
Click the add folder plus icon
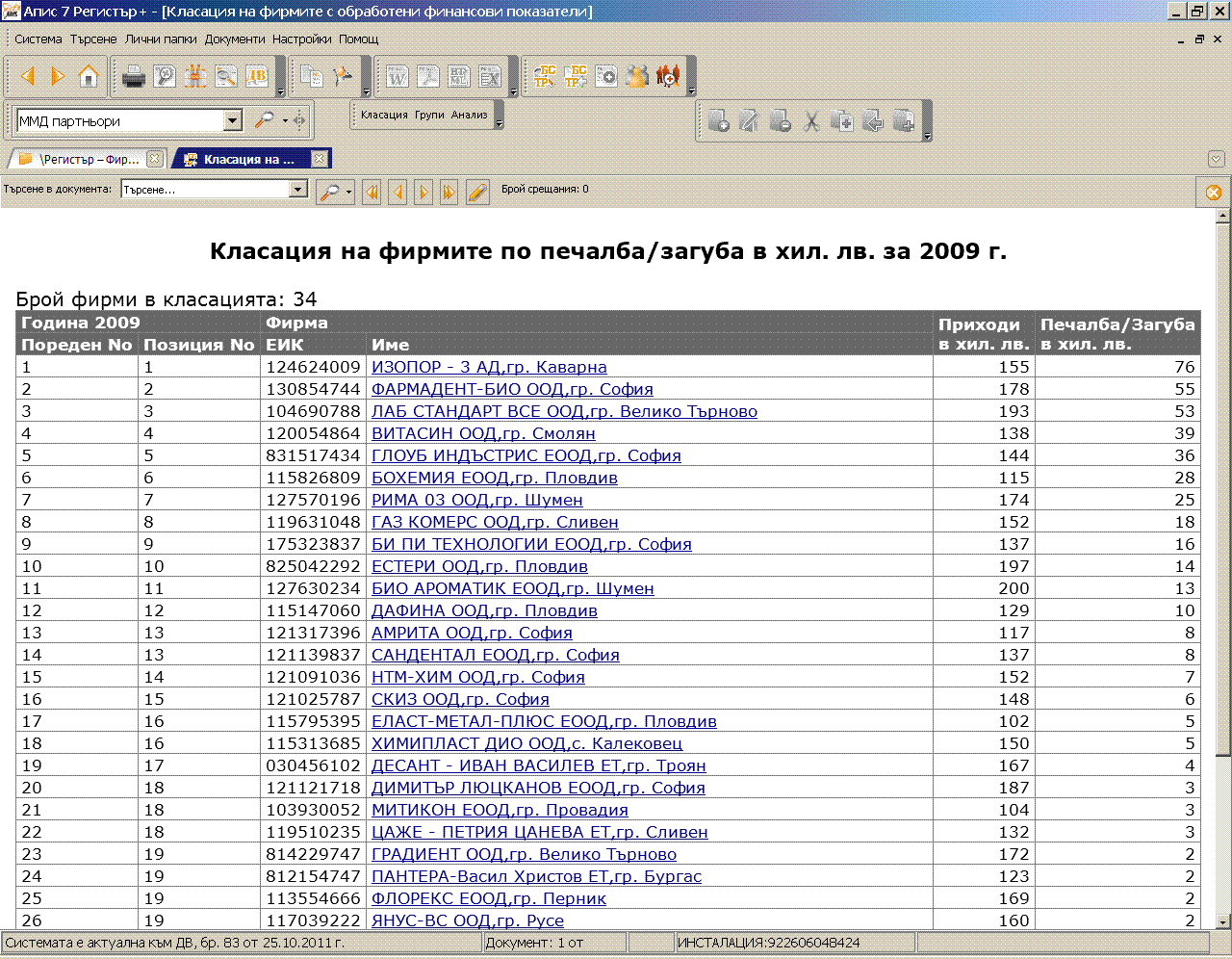(x=718, y=121)
